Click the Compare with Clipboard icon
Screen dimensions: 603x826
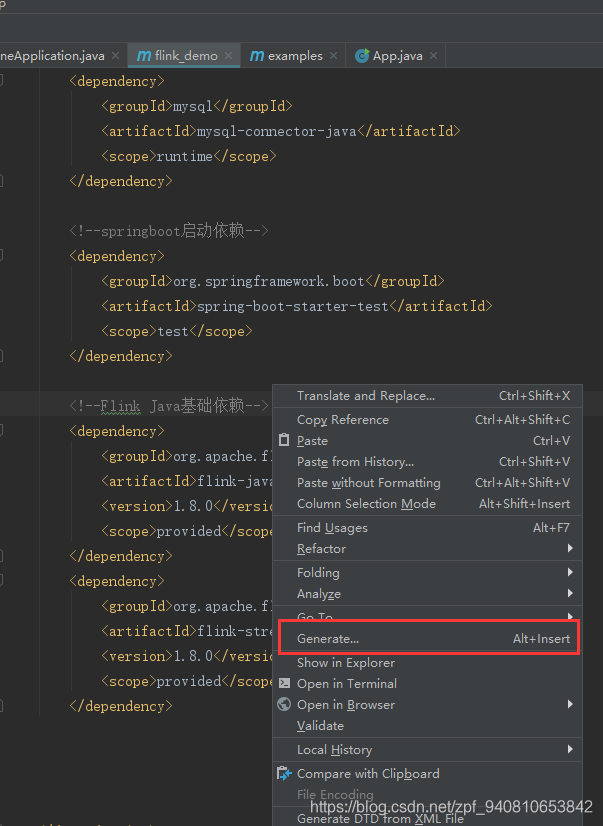coord(284,773)
